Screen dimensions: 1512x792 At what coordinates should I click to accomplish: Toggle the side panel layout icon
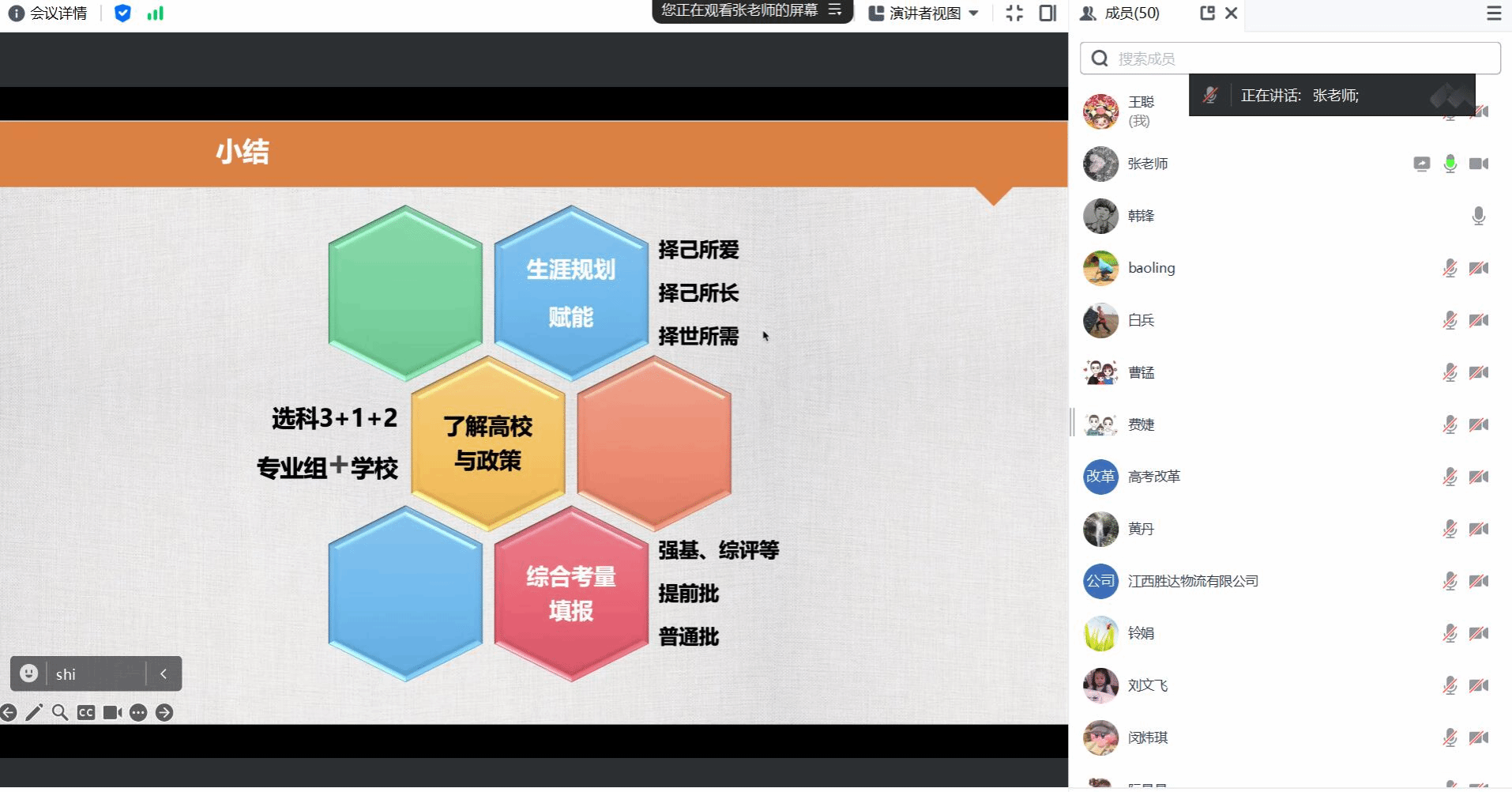(1047, 13)
